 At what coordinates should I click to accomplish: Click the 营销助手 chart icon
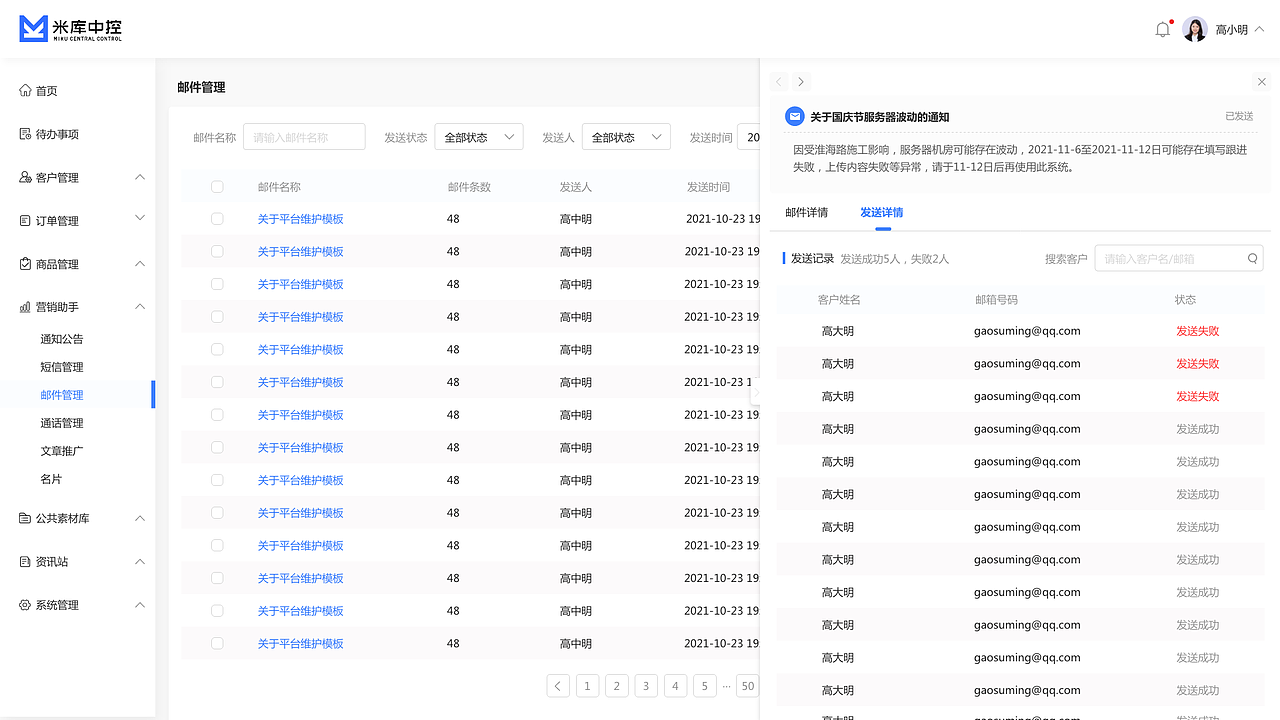pos(25,307)
